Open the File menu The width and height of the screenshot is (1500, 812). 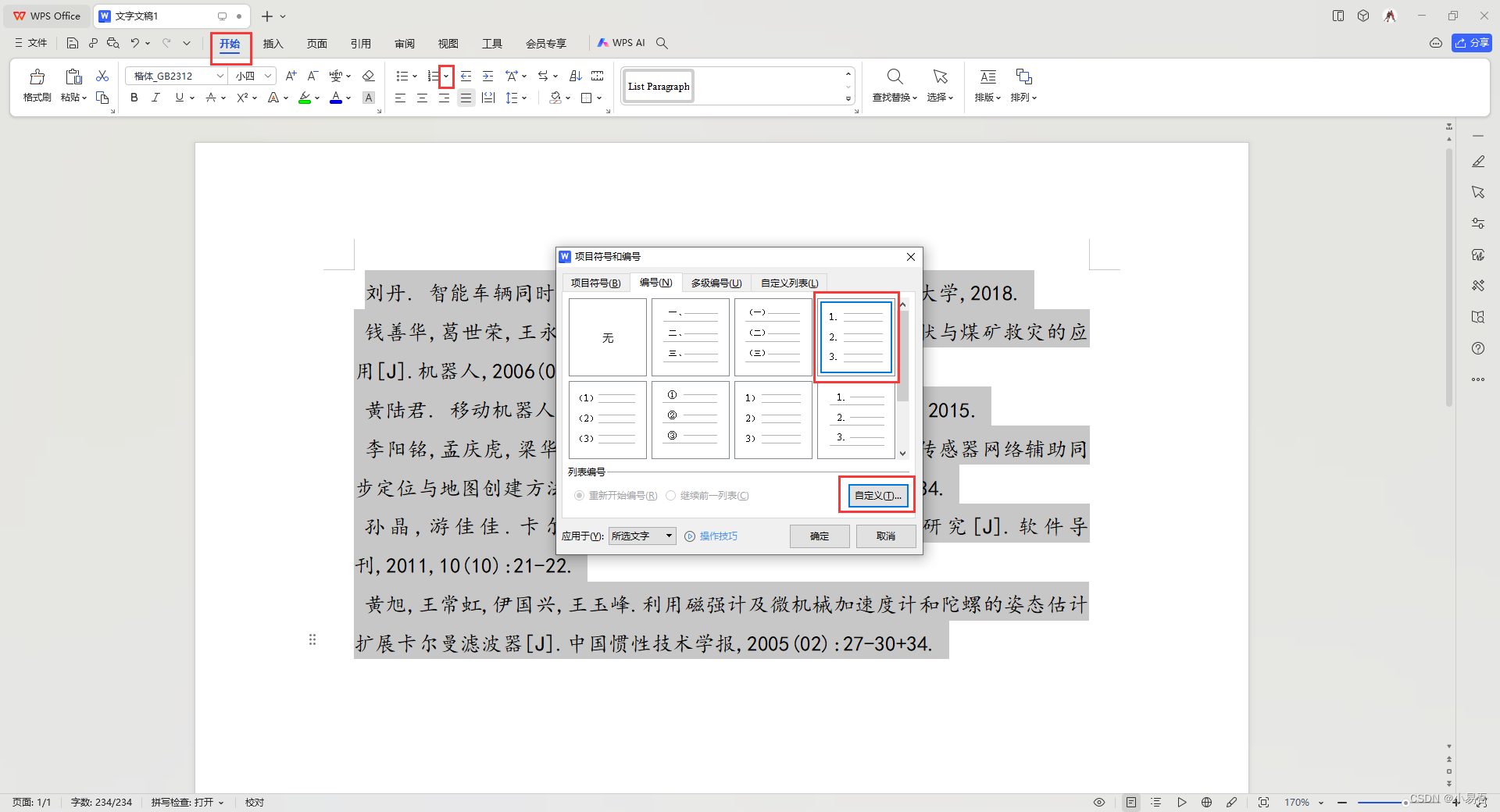(x=31, y=43)
